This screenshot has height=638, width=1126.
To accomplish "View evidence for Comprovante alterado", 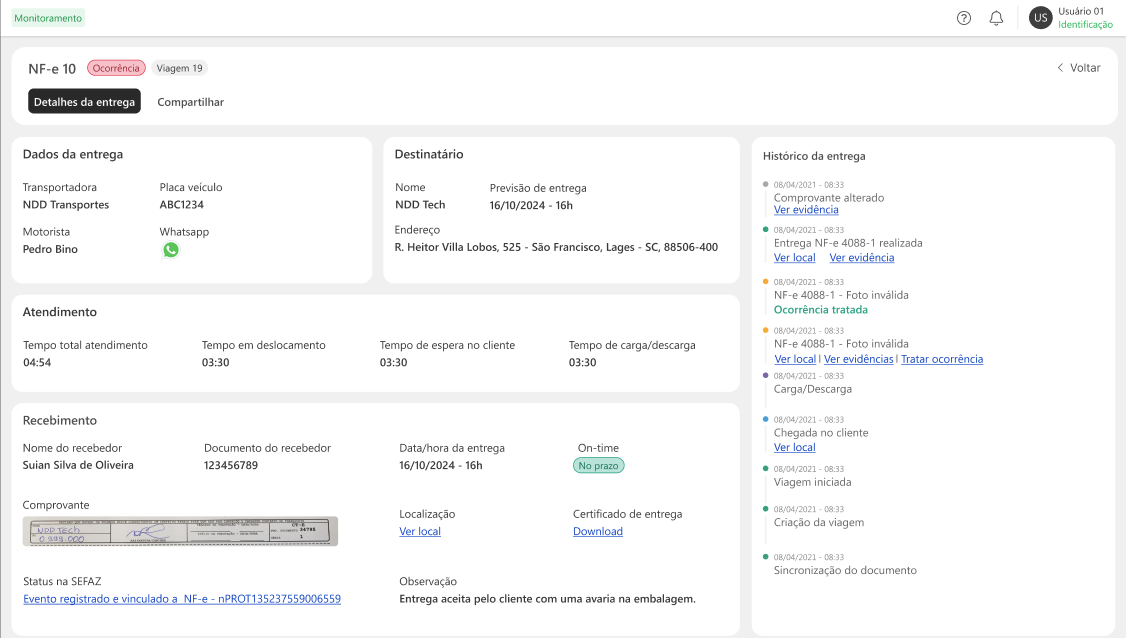I will [806, 210].
